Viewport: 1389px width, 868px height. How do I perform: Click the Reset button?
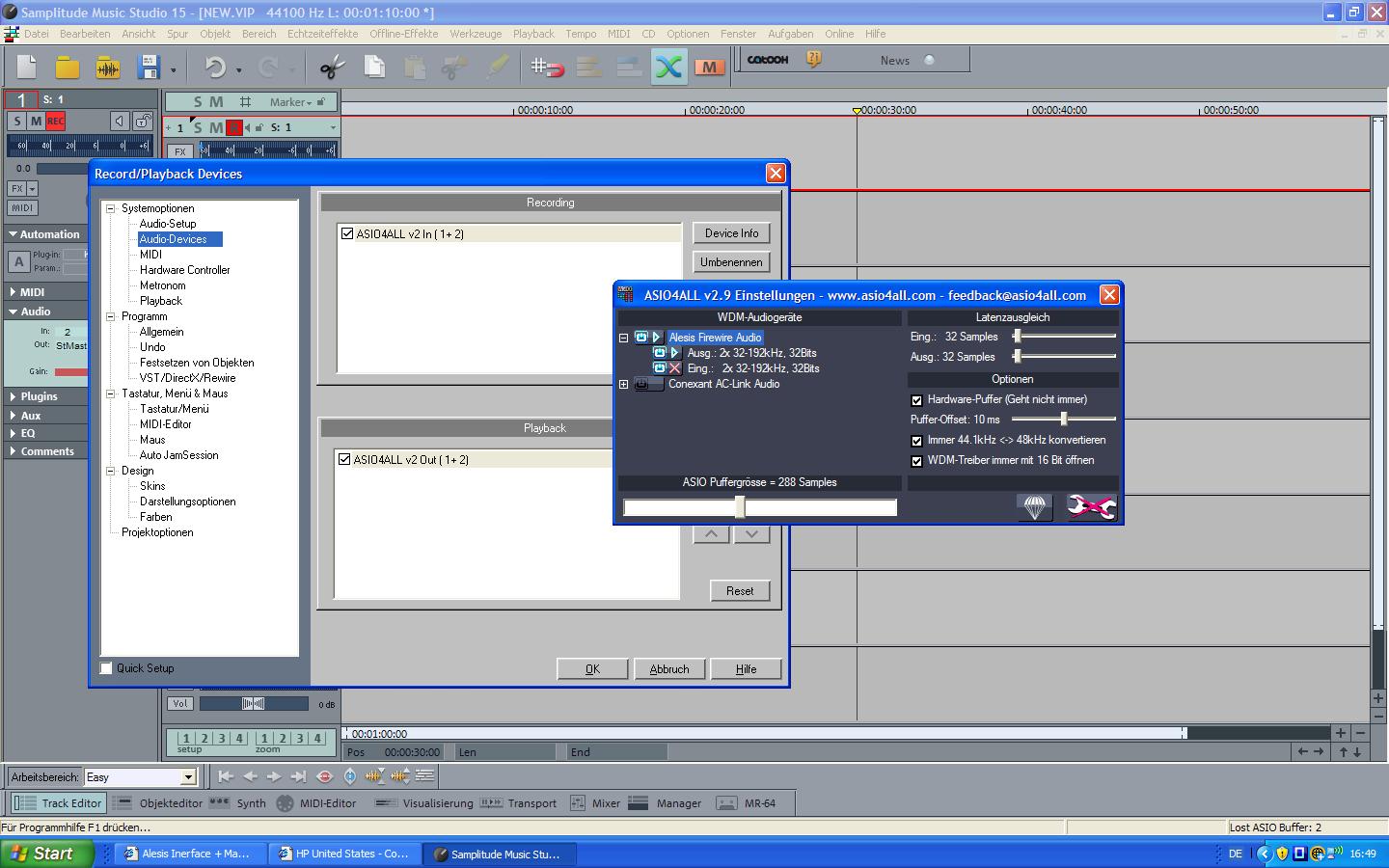click(740, 591)
